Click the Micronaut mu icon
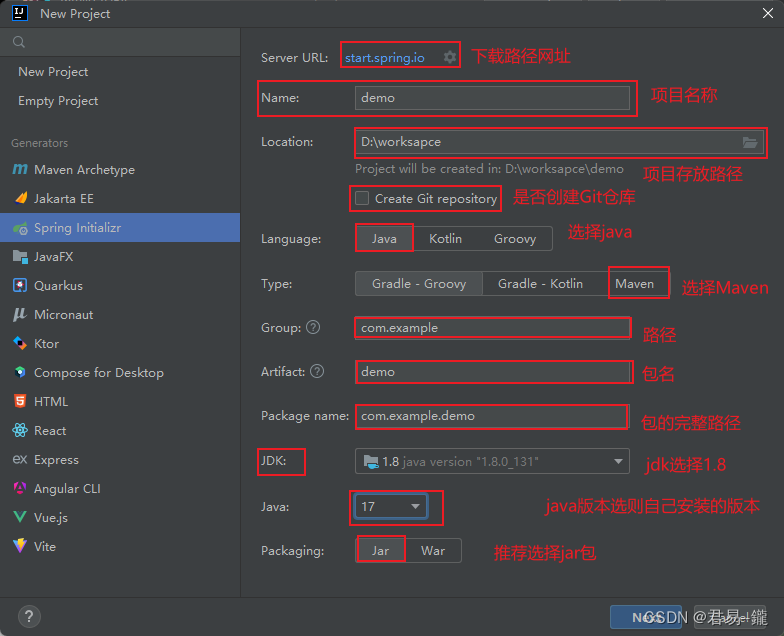This screenshot has width=784, height=636. tap(20, 314)
